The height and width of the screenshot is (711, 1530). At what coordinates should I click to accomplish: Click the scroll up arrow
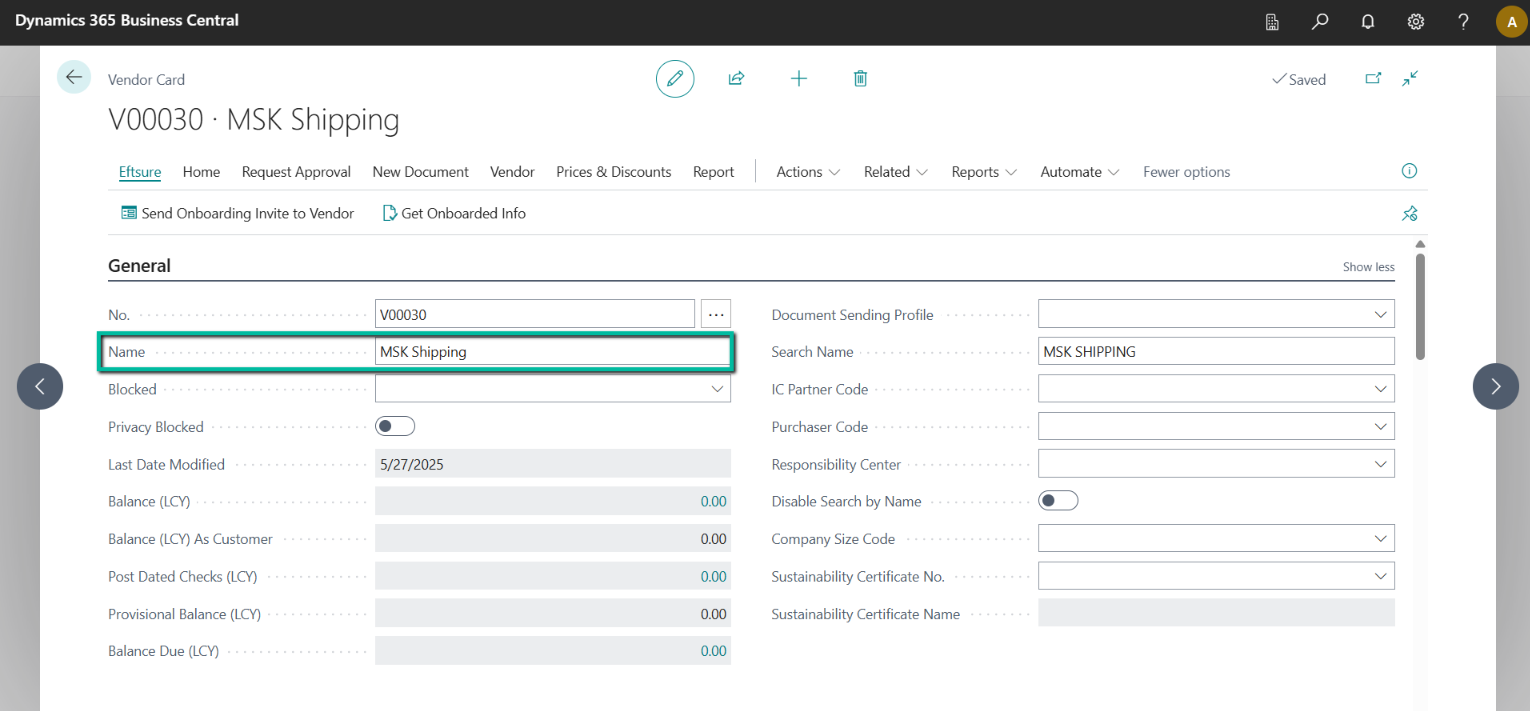coord(1420,244)
